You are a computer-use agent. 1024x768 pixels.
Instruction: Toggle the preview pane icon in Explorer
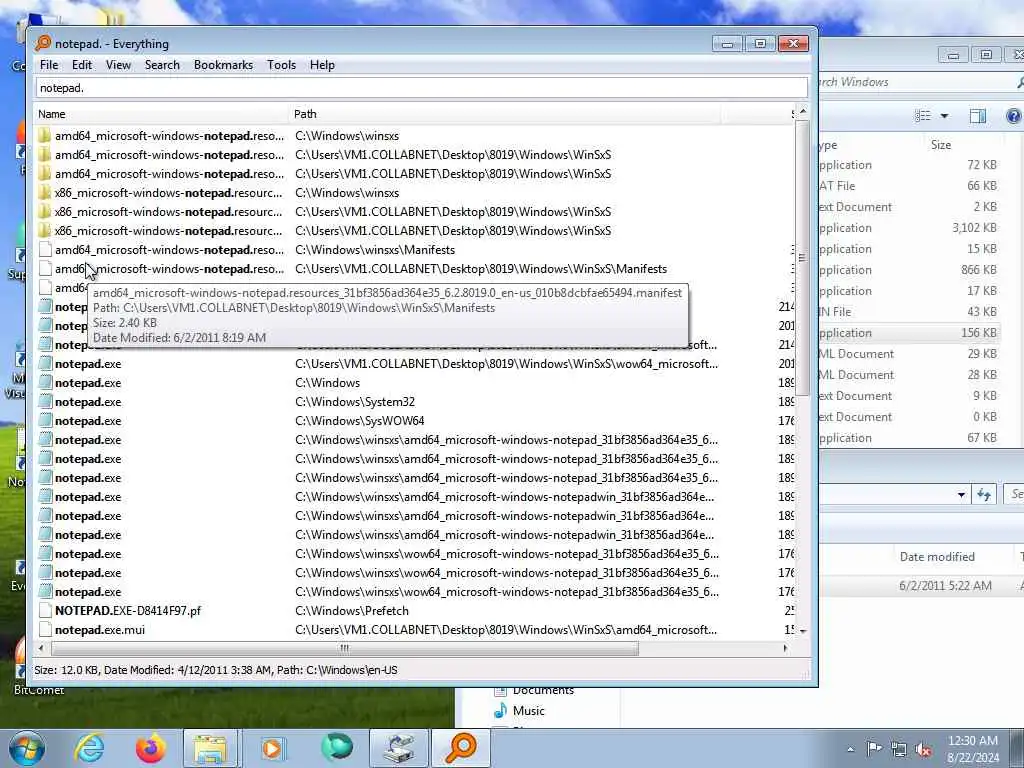pyautogui.click(x=978, y=116)
